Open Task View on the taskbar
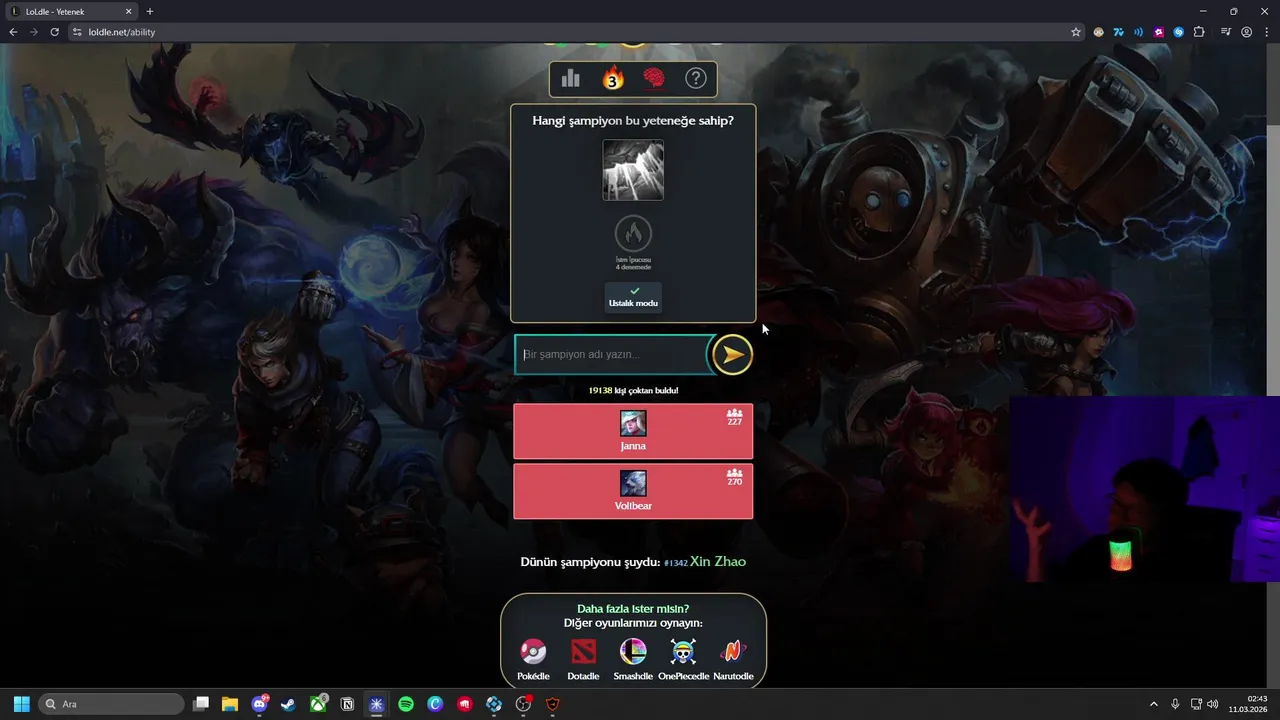 click(201, 704)
